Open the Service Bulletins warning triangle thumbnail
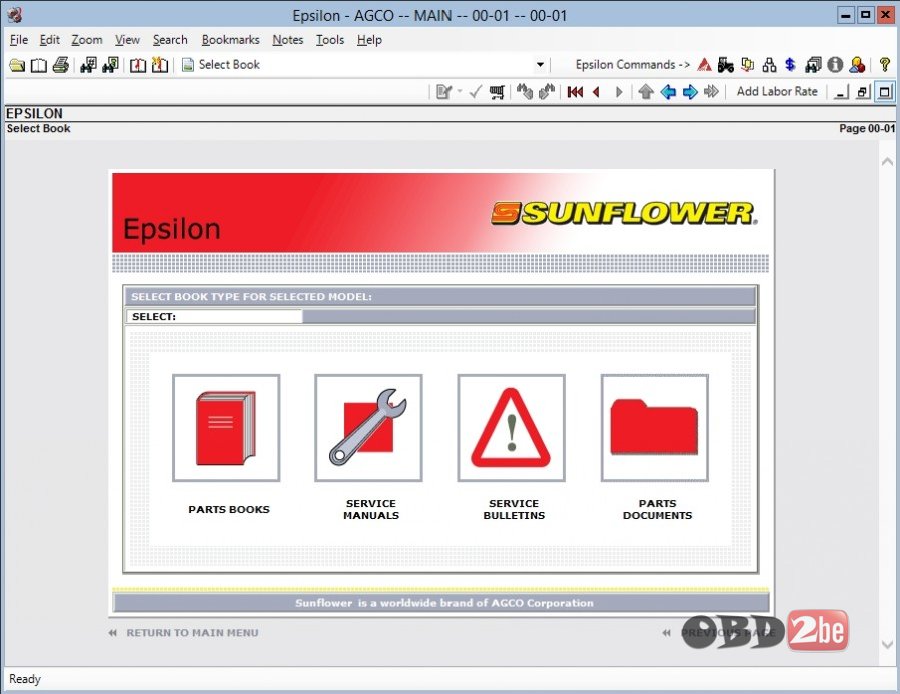The image size is (900, 694). pos(511,428)
